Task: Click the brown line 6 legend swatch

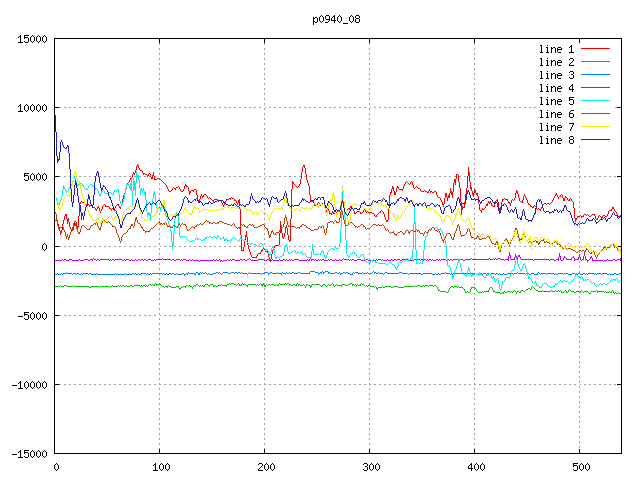Action: 596,114
